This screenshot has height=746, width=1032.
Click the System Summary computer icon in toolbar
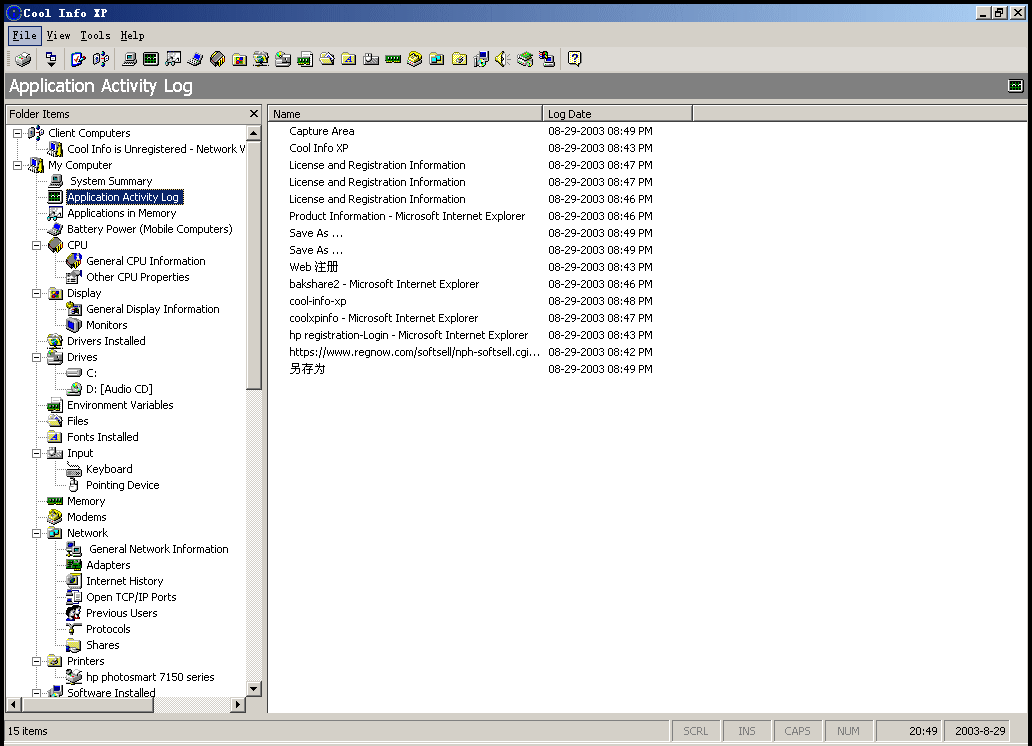pyautogui.click(x=129, y=59)
